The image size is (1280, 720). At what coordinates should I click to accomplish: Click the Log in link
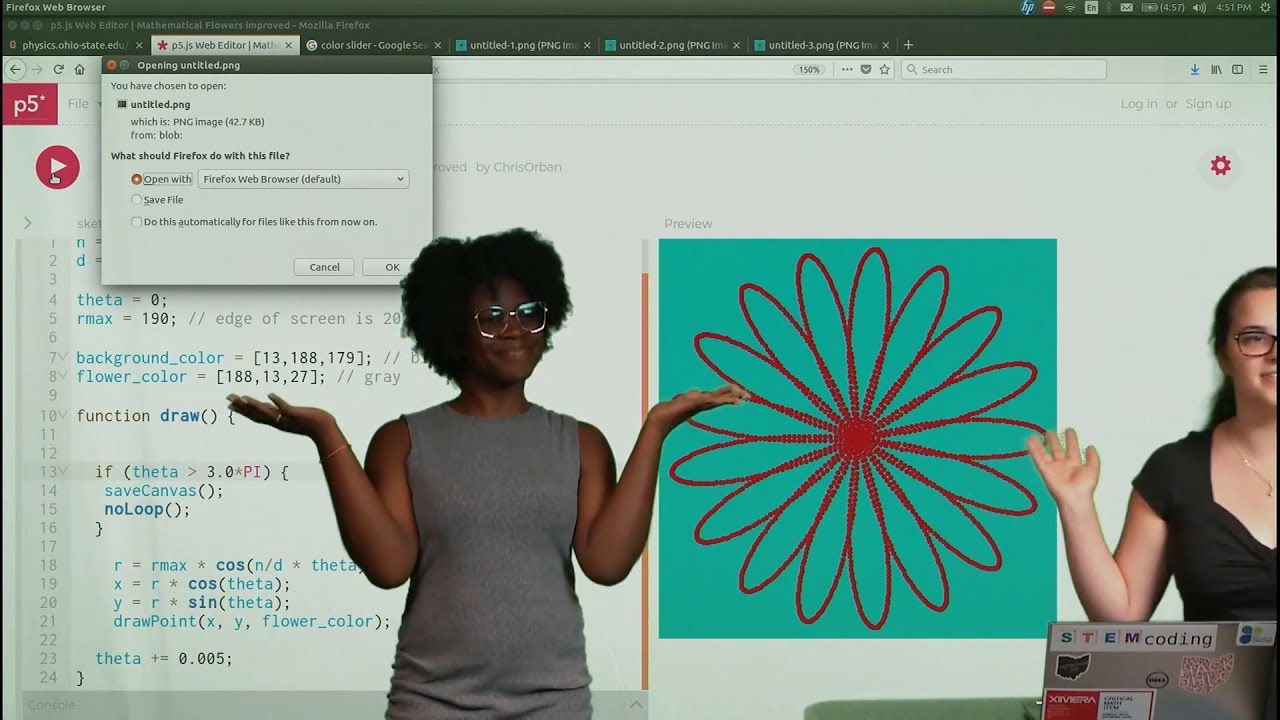(x=1138, y=104)
